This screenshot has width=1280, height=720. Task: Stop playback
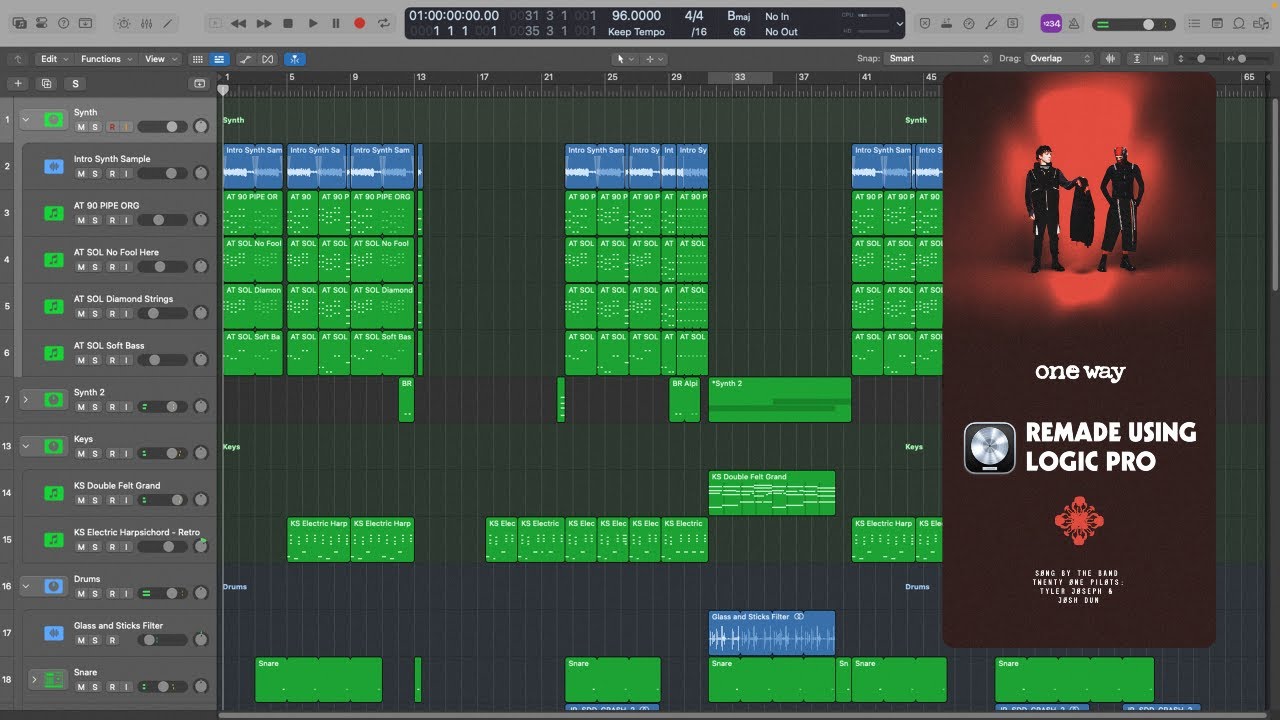[288, 23]
